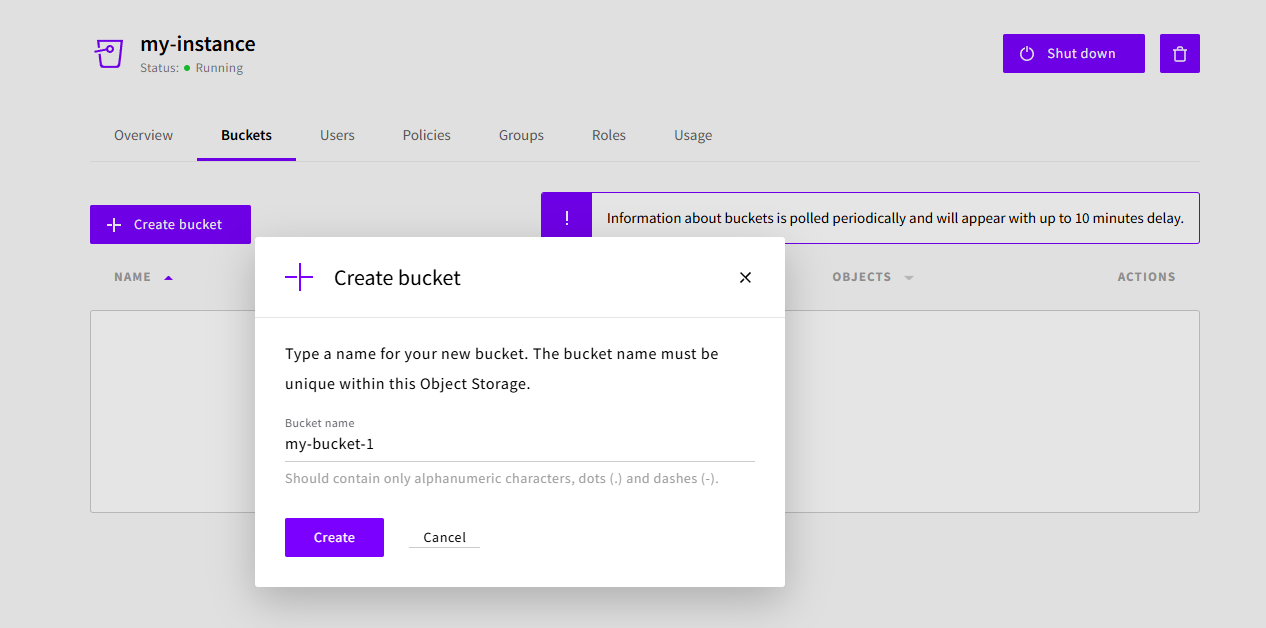Toggle the OBJECTS column sort arrow
Viewport: 1266px width, 628px height.
[908, 277]
